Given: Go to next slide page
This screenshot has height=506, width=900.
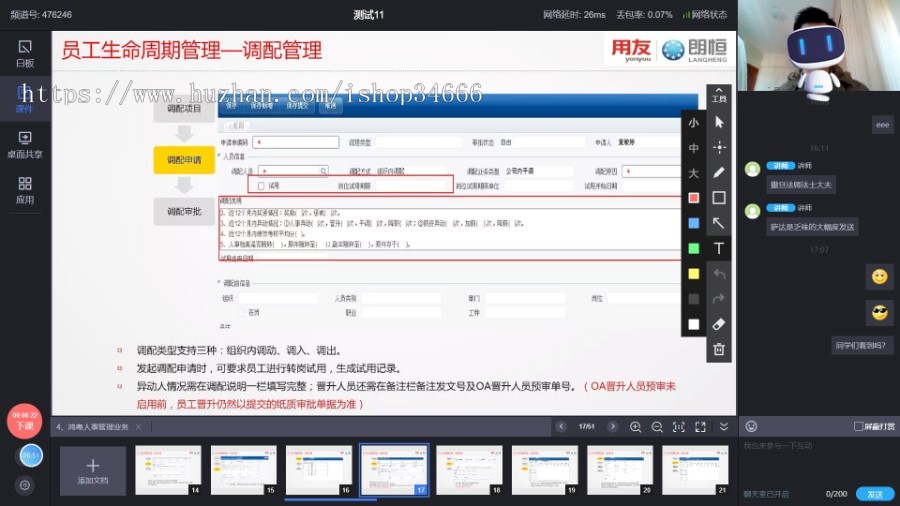Looking at the screenshot, I should (612, 426).
